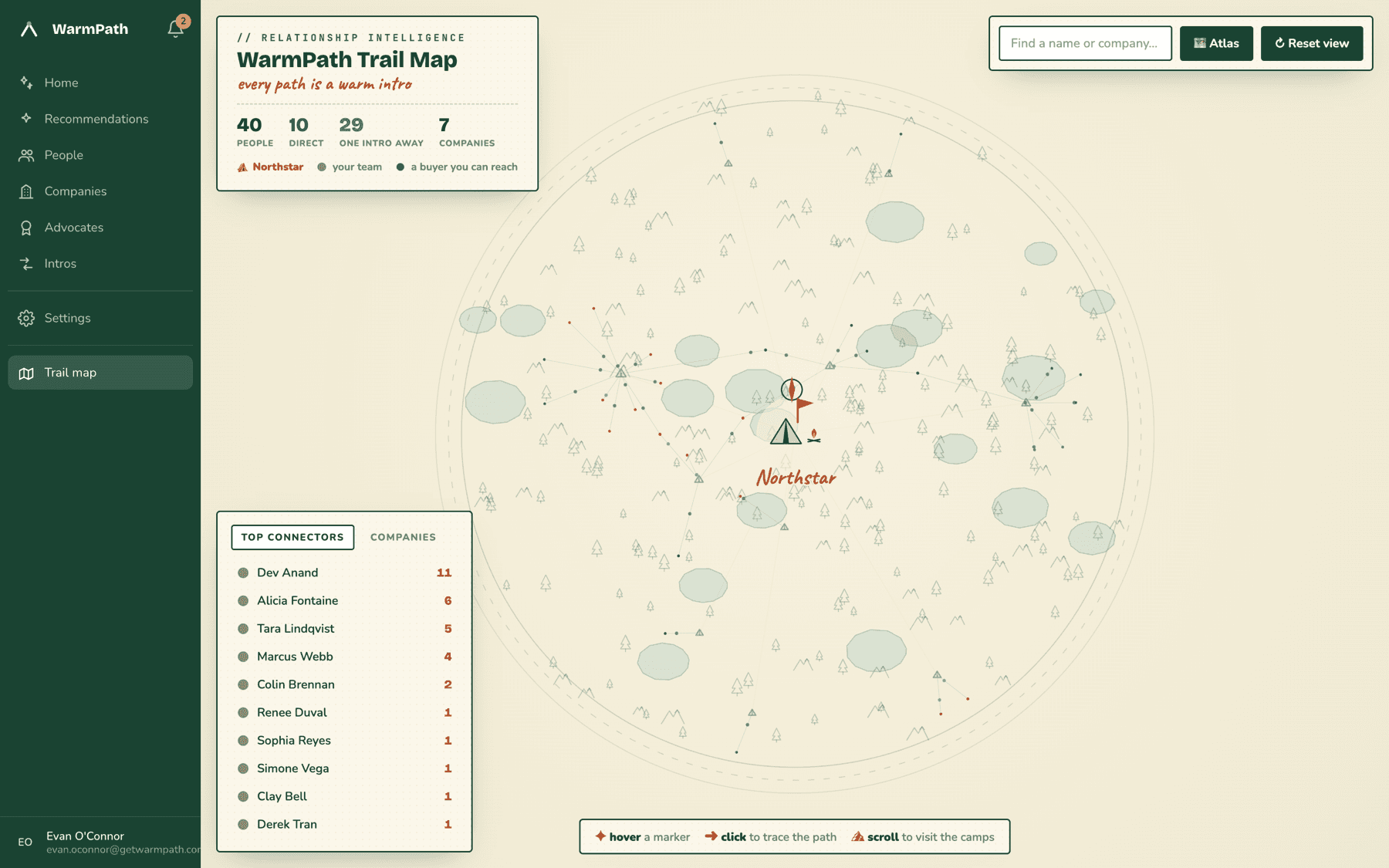
Task: Select Derek Tran in connectors list
Action: [x=344, y=824]
